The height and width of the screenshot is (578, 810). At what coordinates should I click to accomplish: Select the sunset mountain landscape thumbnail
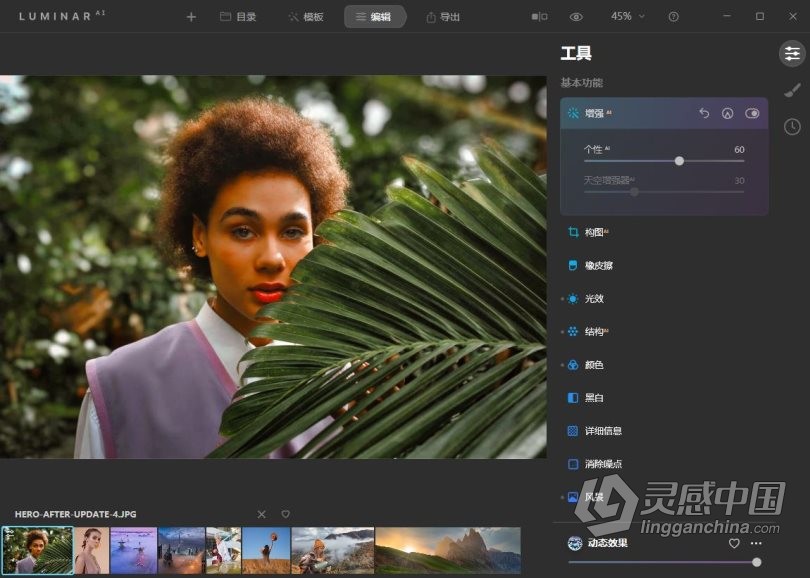tap(448, 551)
